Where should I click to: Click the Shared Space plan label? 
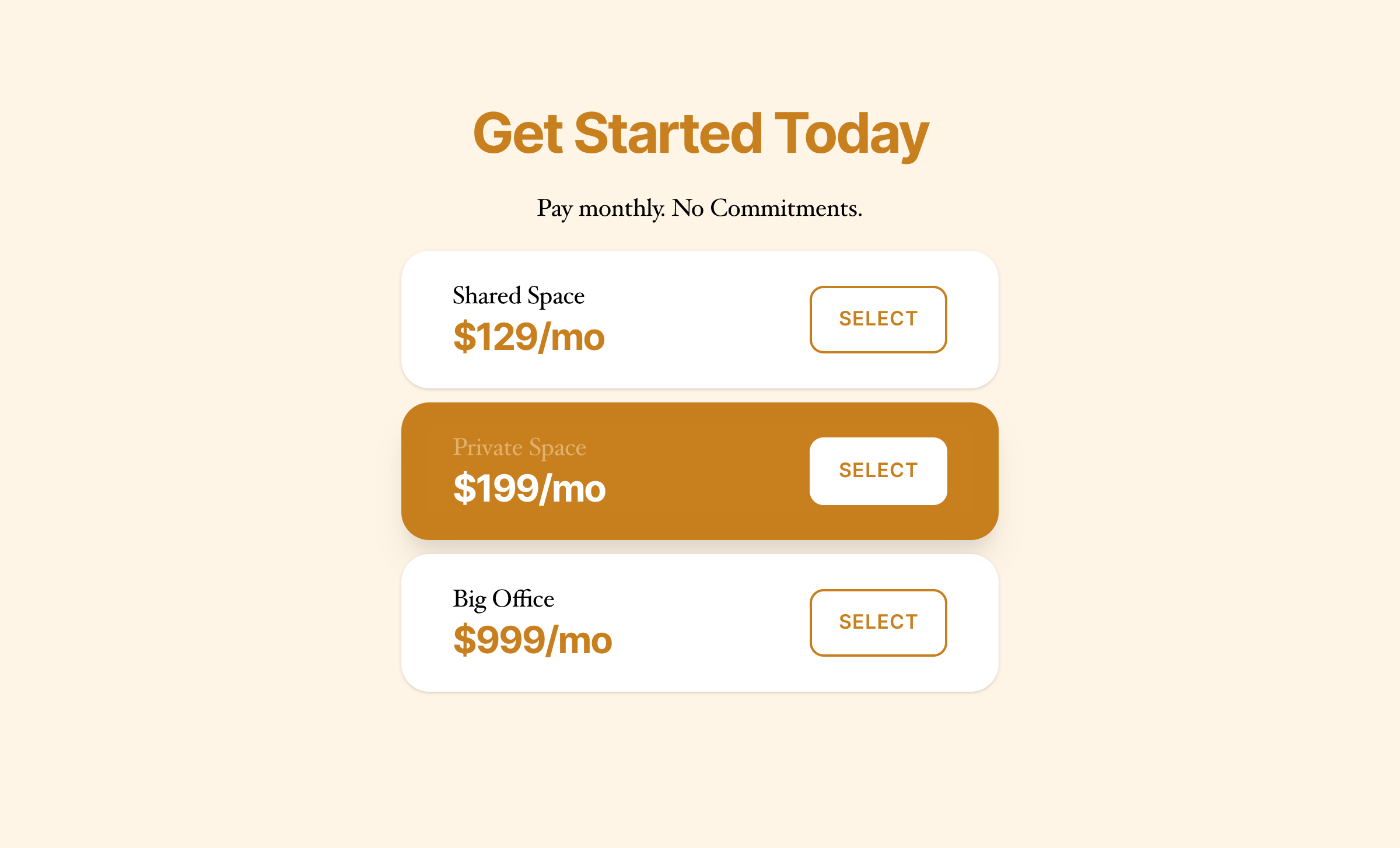coord(518,296)
